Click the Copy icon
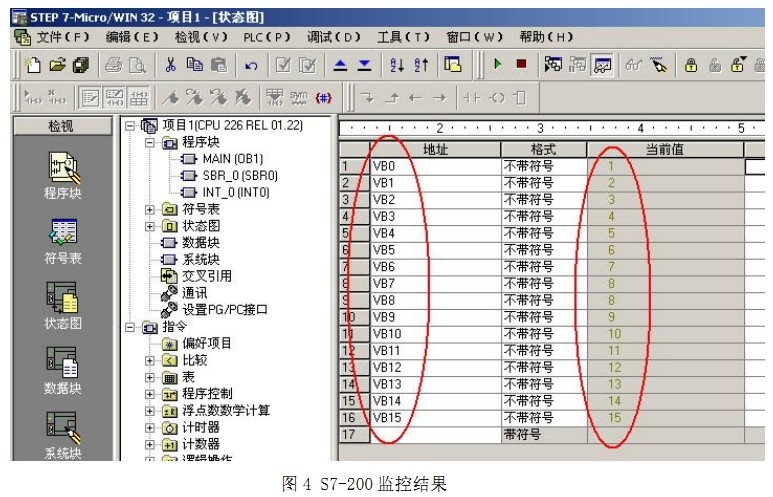The image size is (773, 497). click(x=195, y=65)
